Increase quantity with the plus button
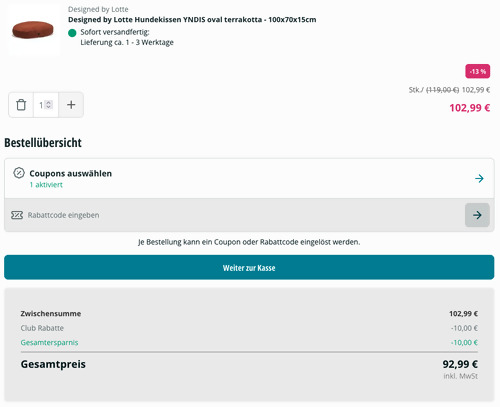Screen dimensions: 500x407 (x=71, y=105)
